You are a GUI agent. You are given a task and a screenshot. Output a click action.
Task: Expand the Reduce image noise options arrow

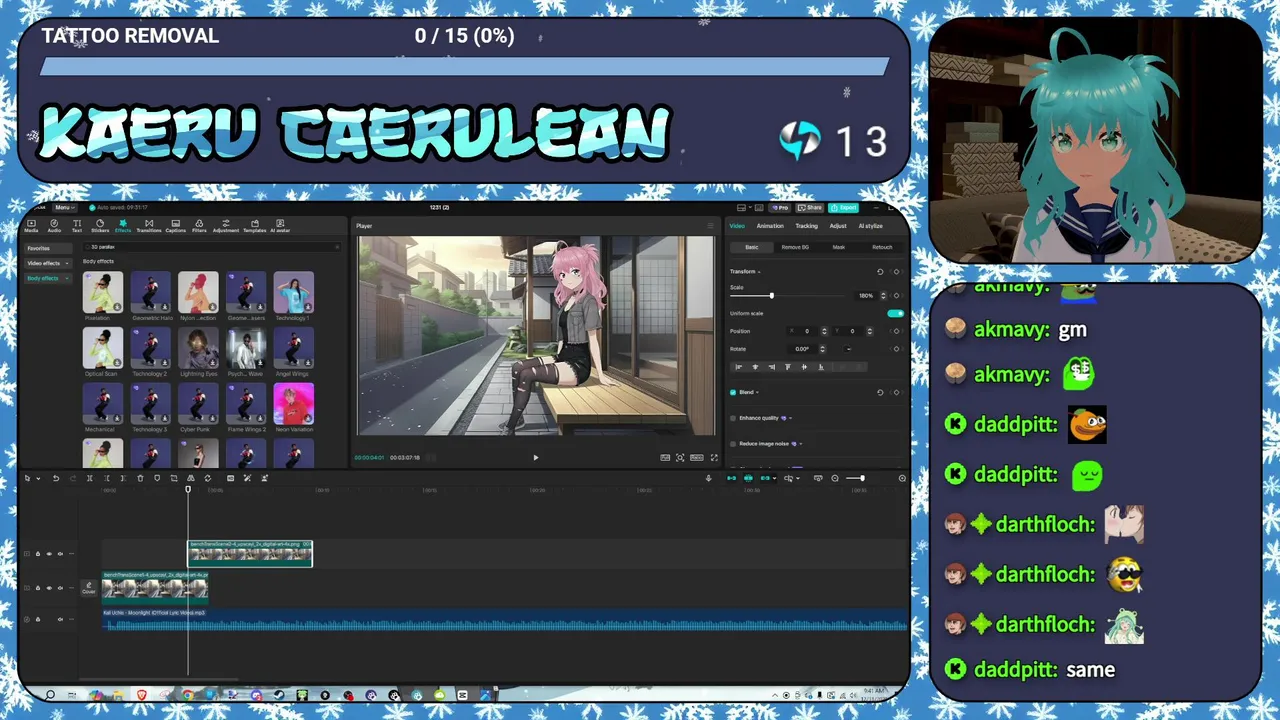tap(801, 444)
